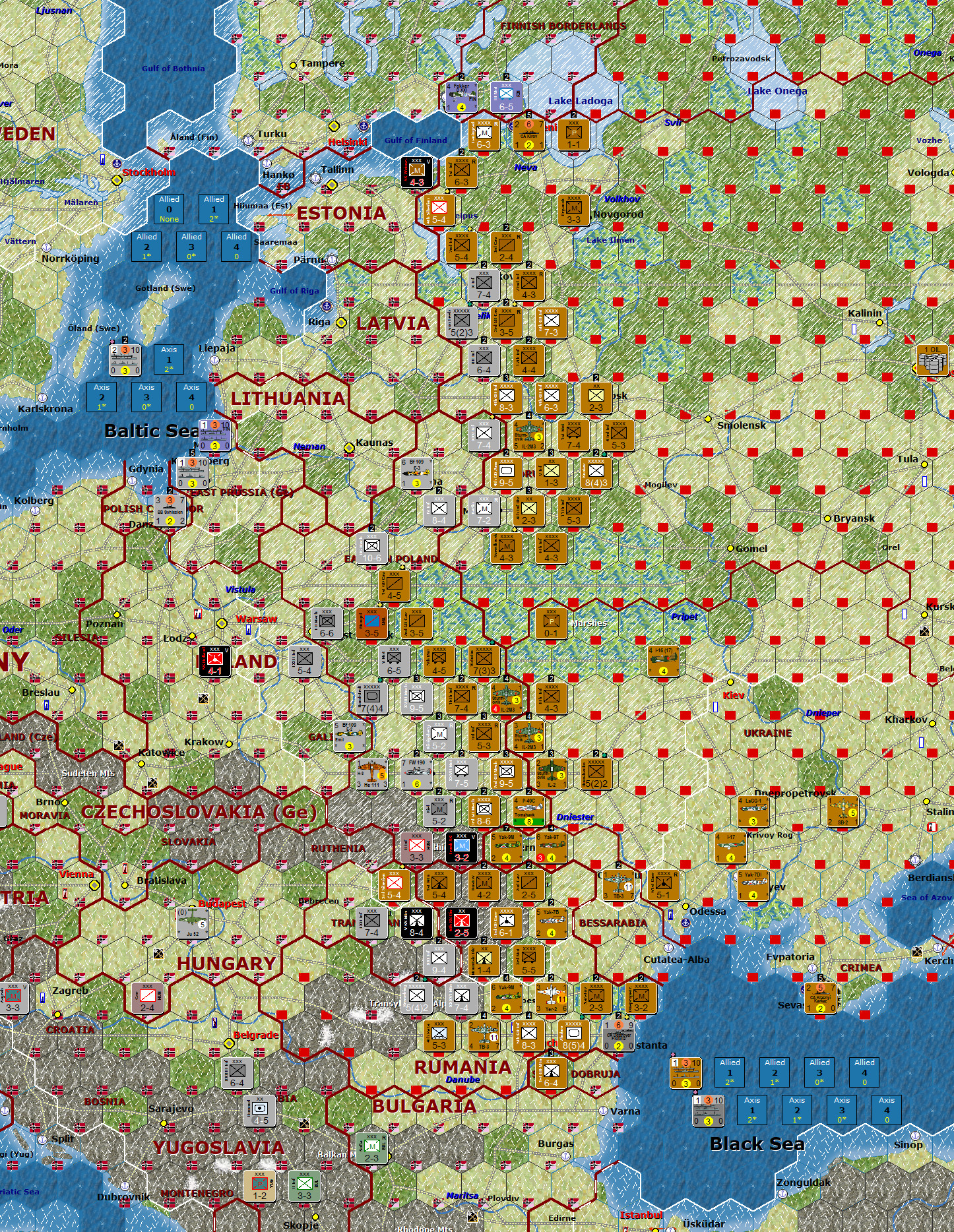Open Black Sea Axis 1 sea box
This screenshot has height=1232, width=954.
pos(752,1110)
